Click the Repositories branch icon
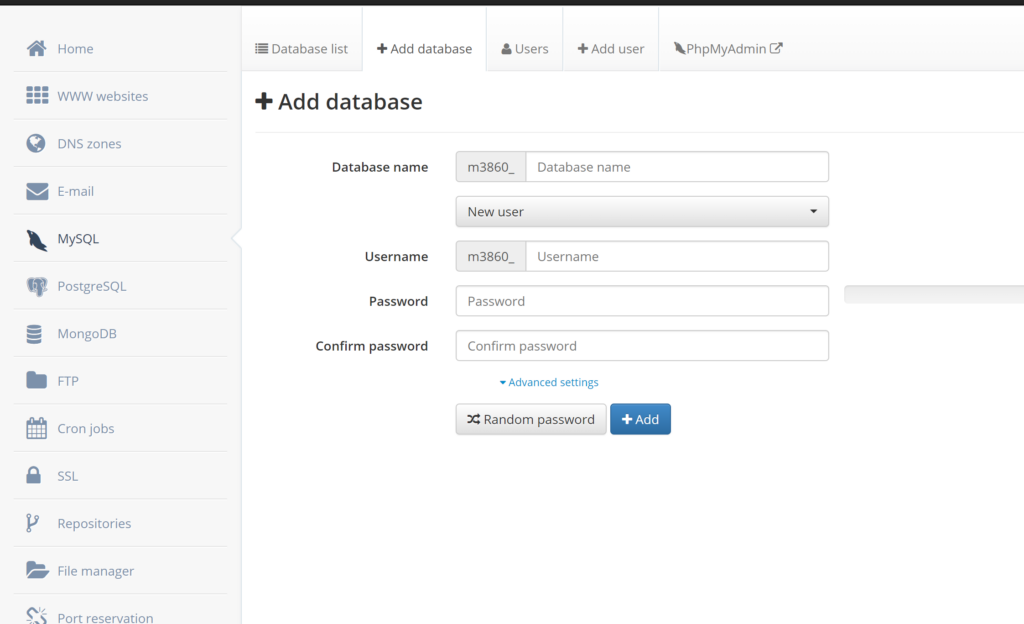Image resolution: width=1024 pixels, height=624 pixels. point(33,523)
